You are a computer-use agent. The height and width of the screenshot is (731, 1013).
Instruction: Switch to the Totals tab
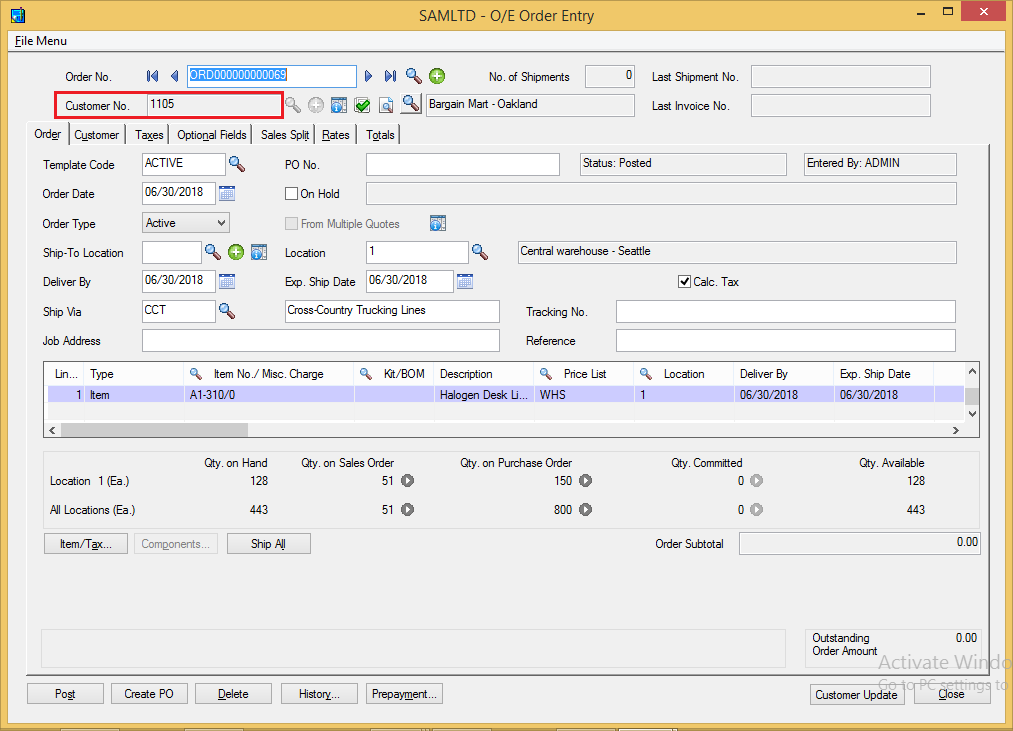point(381,135)
